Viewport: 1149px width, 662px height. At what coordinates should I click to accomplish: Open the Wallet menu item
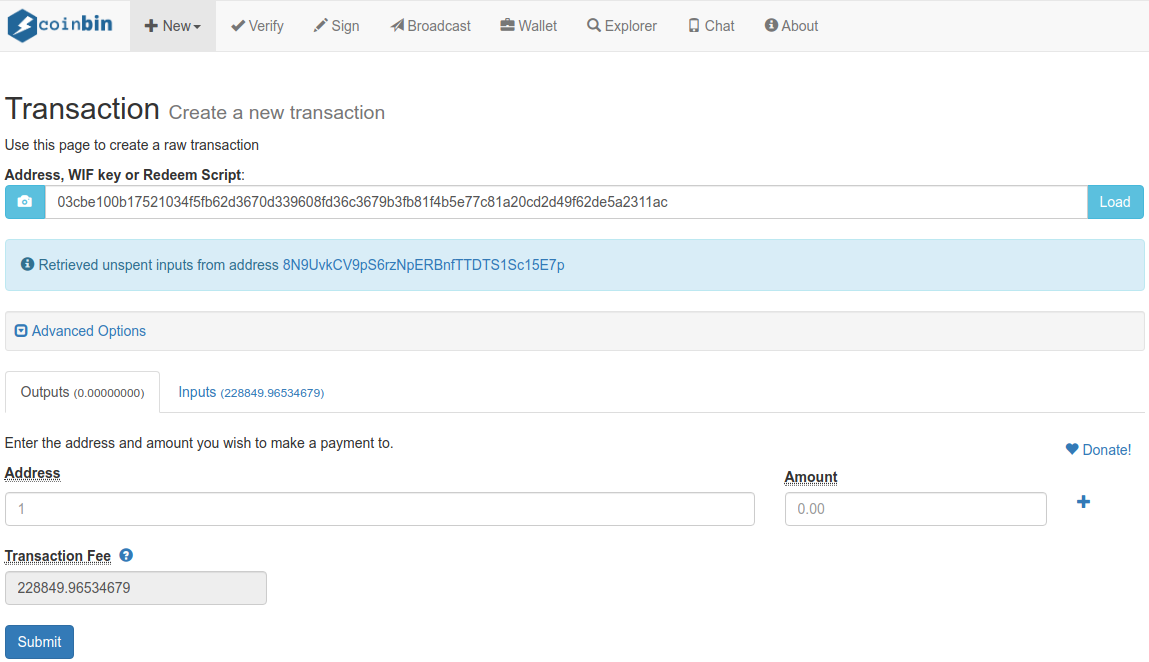click(x=528, y=26)
